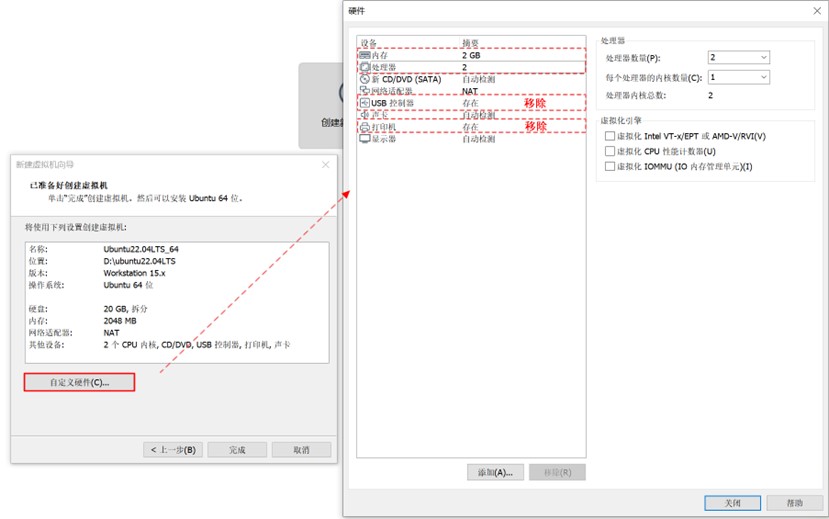This screenshot has height=519, width=829.
Task: Select the 处理器 row text
Action: point(384,67)
